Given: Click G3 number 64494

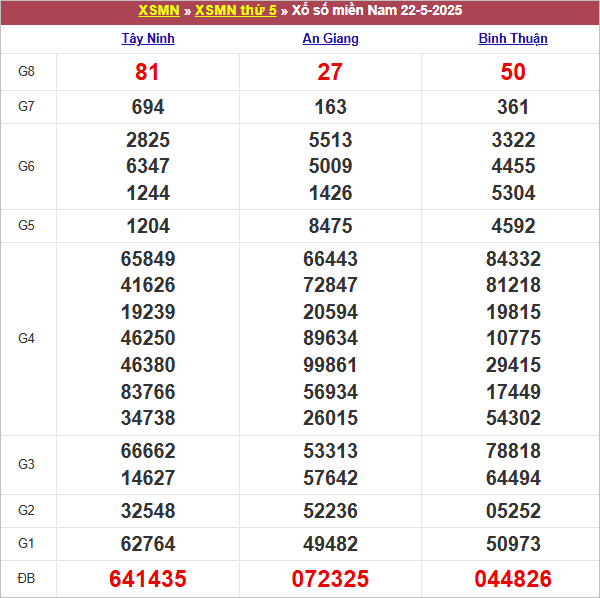Looking at the screenshot, I should [514, 478].
